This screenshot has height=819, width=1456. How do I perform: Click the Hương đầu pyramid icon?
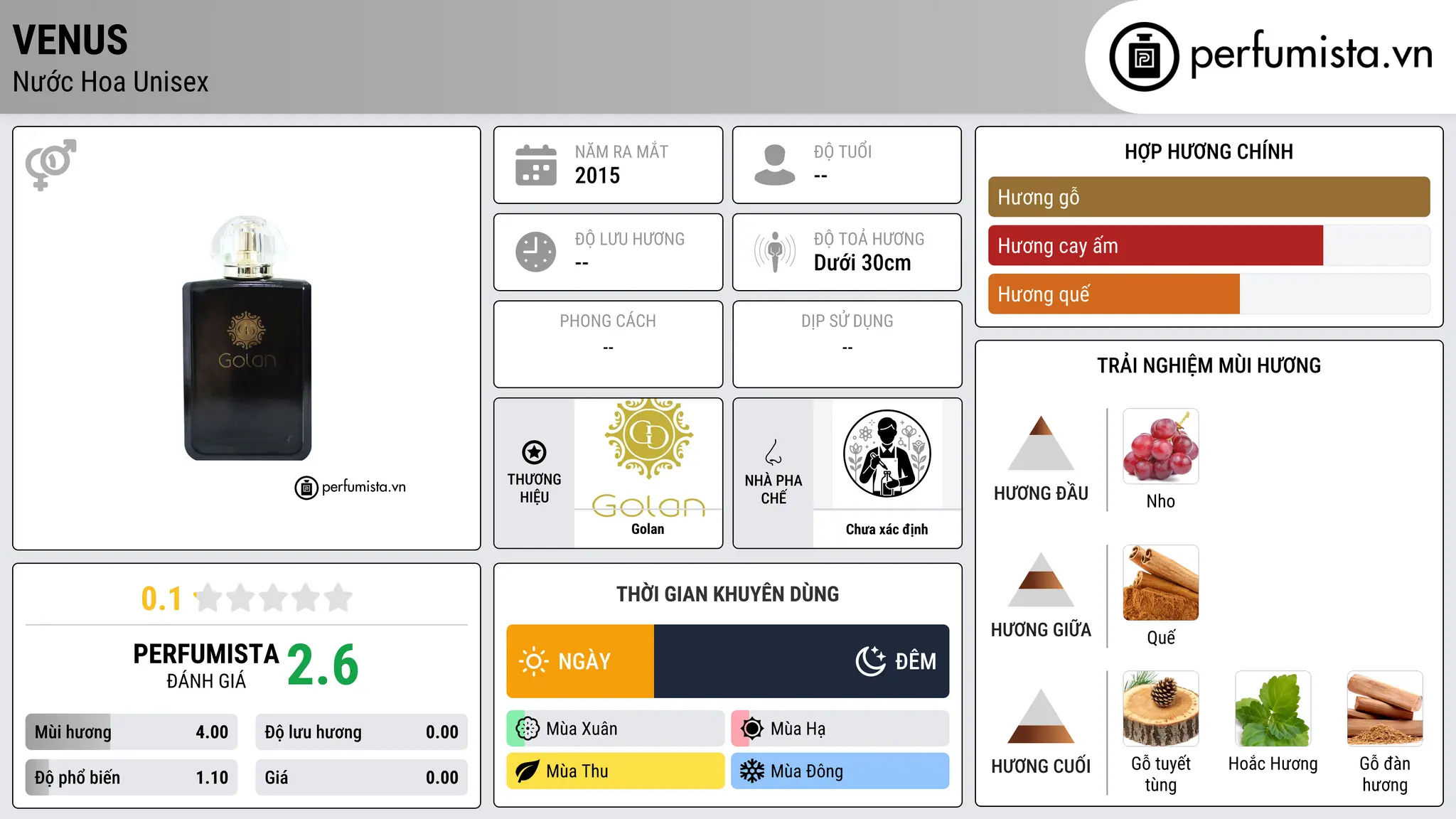pos(1042,443)
